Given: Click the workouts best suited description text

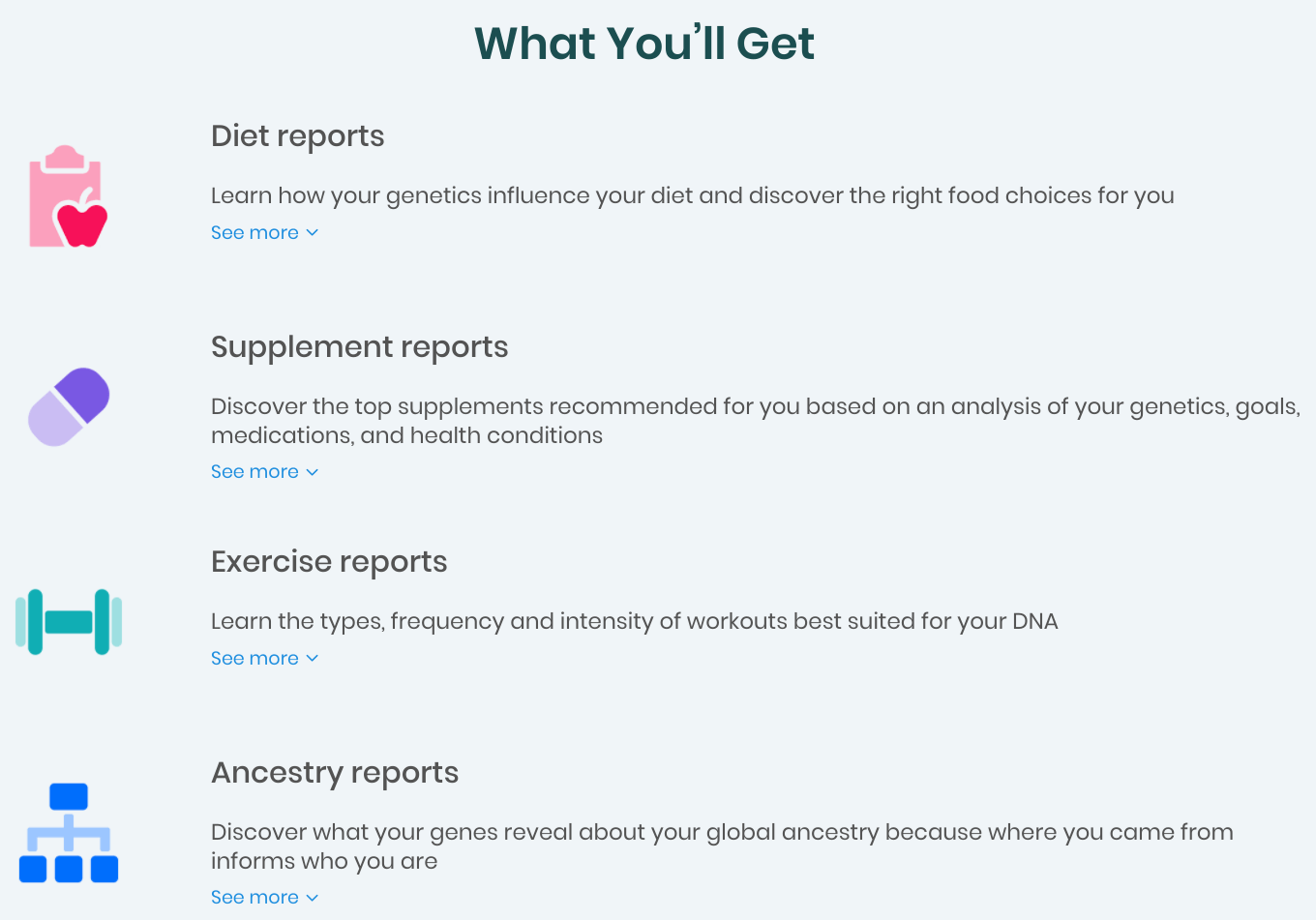Looking at the screenshot, I should point(635,621).
